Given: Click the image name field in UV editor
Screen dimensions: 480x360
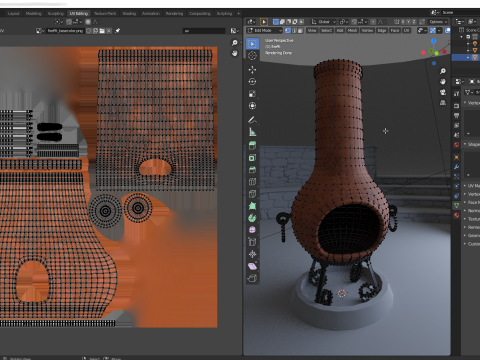Looking at the screenshot, I should (x=65, y=31).
